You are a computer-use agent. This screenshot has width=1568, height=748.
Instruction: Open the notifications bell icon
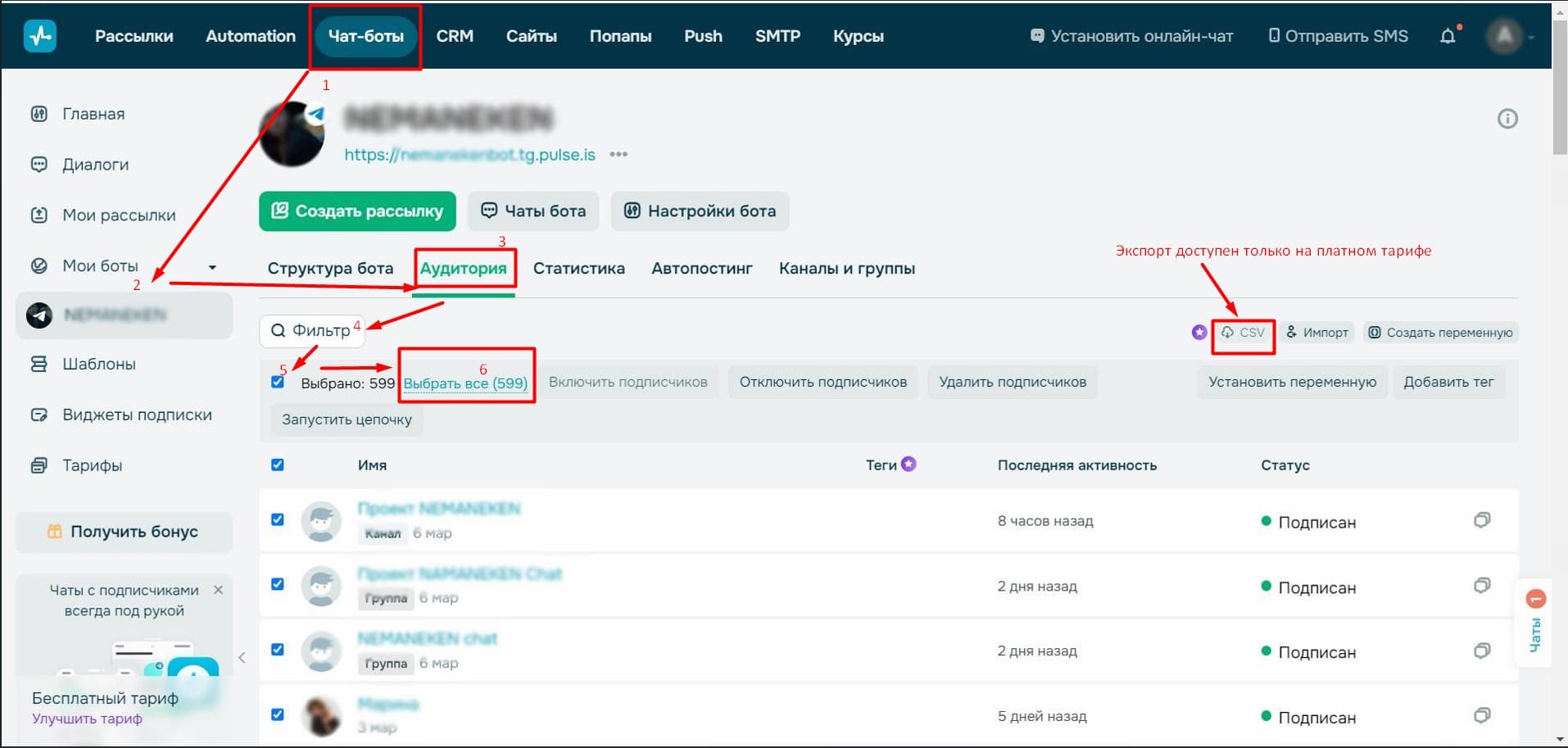pos(1448,36)
